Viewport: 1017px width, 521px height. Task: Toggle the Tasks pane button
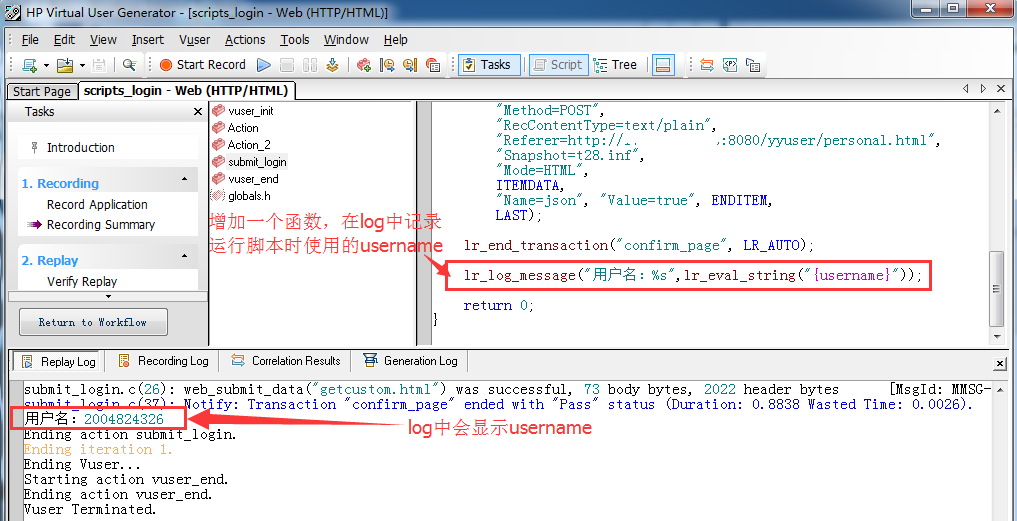(489, 65)
